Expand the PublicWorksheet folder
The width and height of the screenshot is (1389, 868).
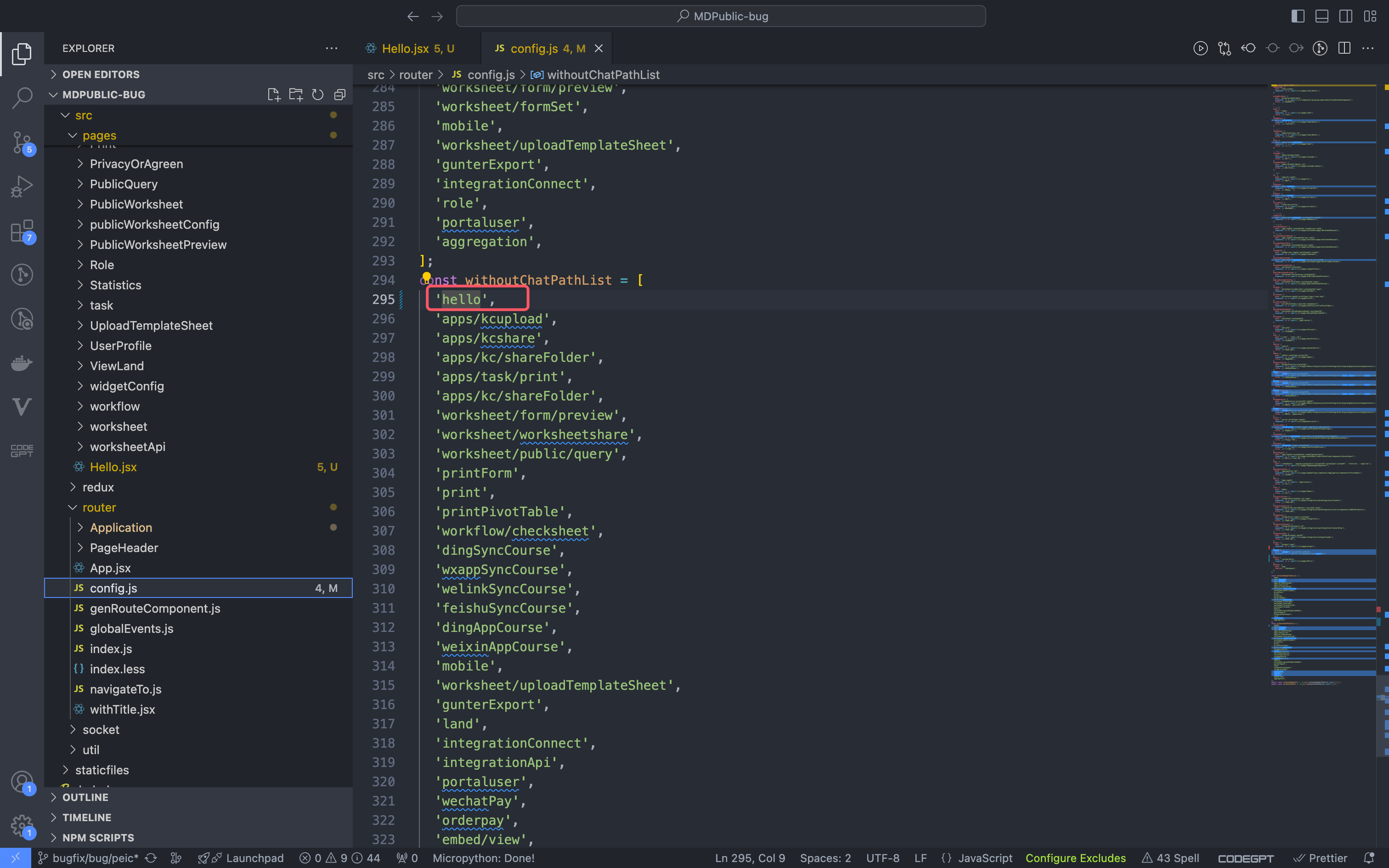(x=198, y=204)
